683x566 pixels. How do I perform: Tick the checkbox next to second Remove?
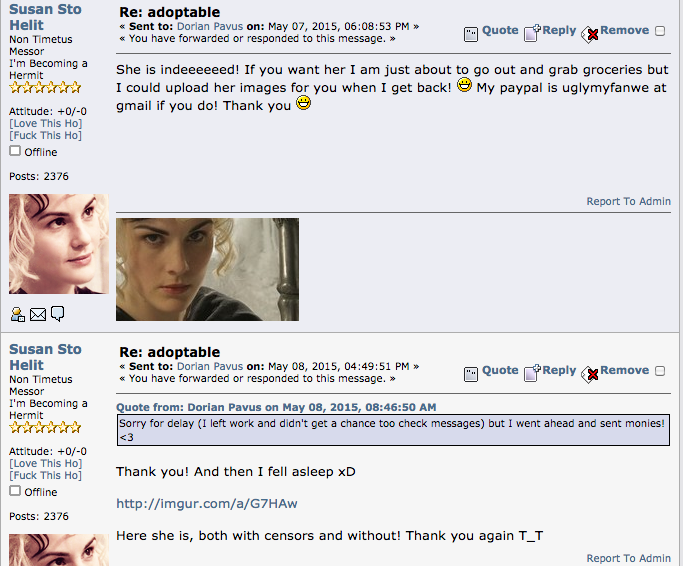pyautogui.click(x=660, y=371)
